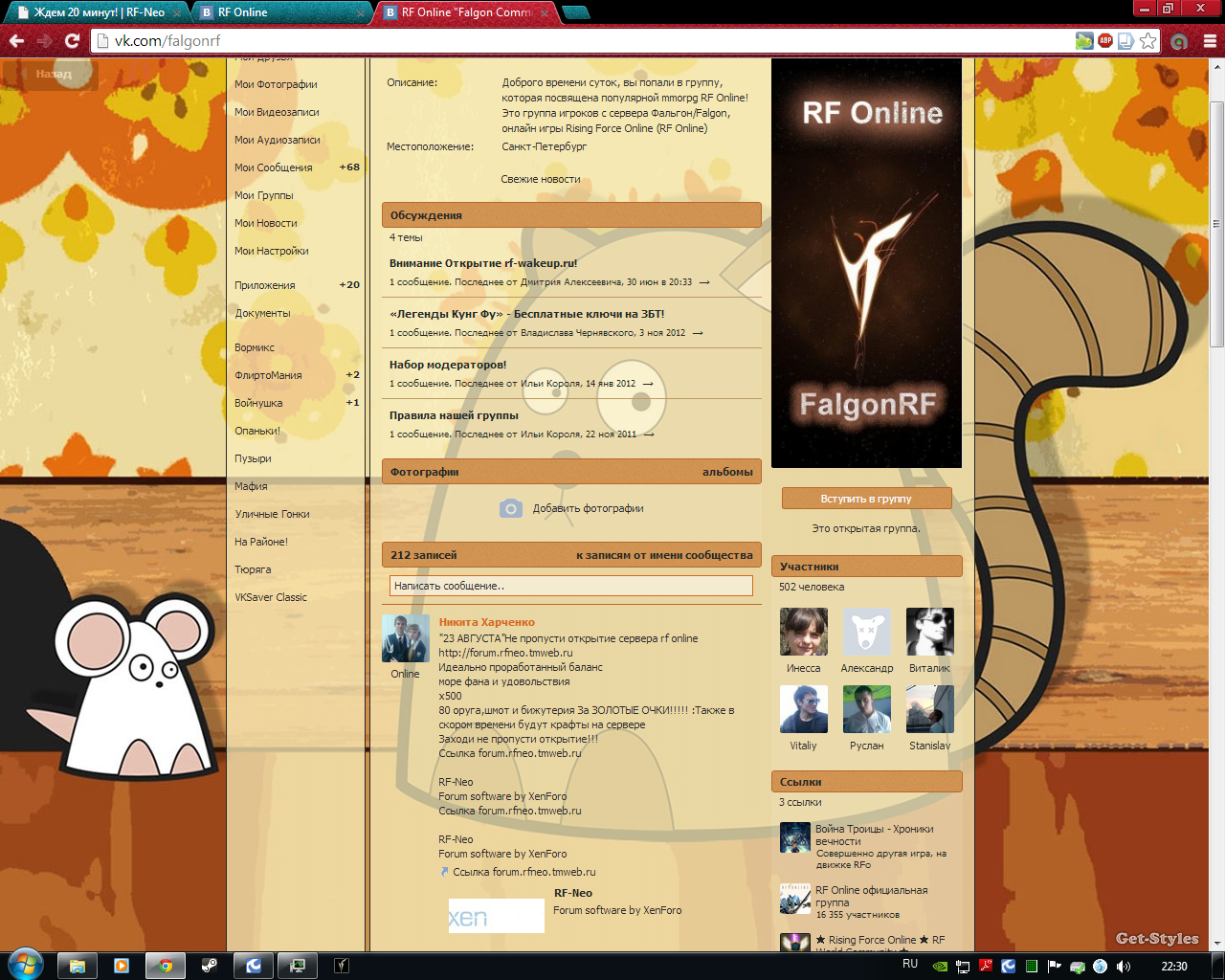Click the address bar URL field
The width and height of the screenshot is (1225, 980).
coord(584,41)
